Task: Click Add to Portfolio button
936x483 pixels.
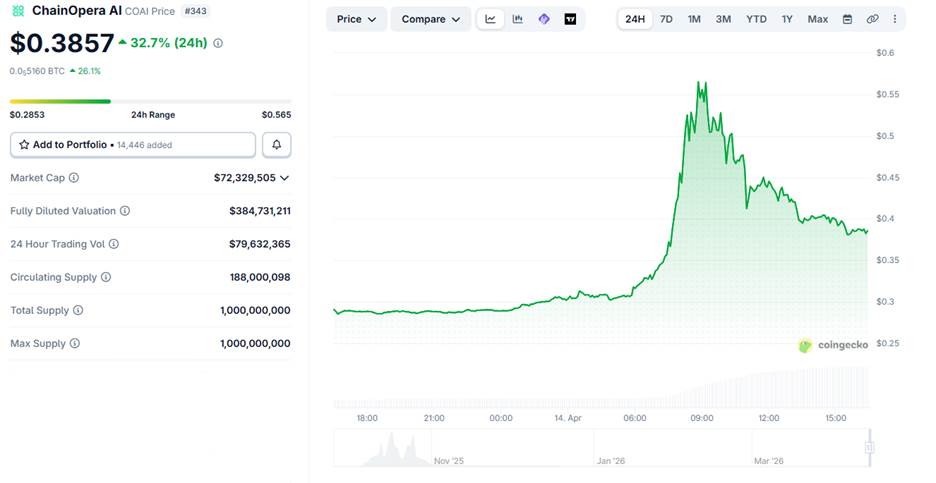Action: coord(133,145)
